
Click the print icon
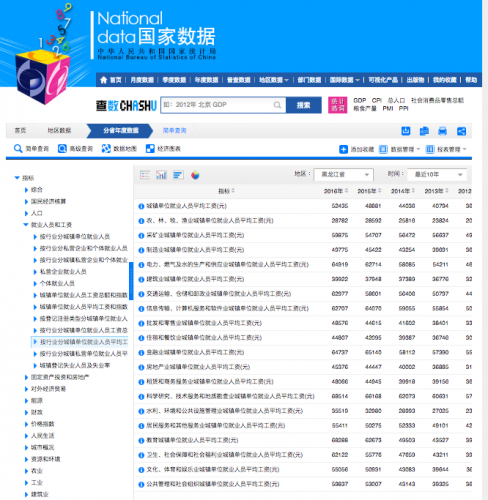(442, 131)
